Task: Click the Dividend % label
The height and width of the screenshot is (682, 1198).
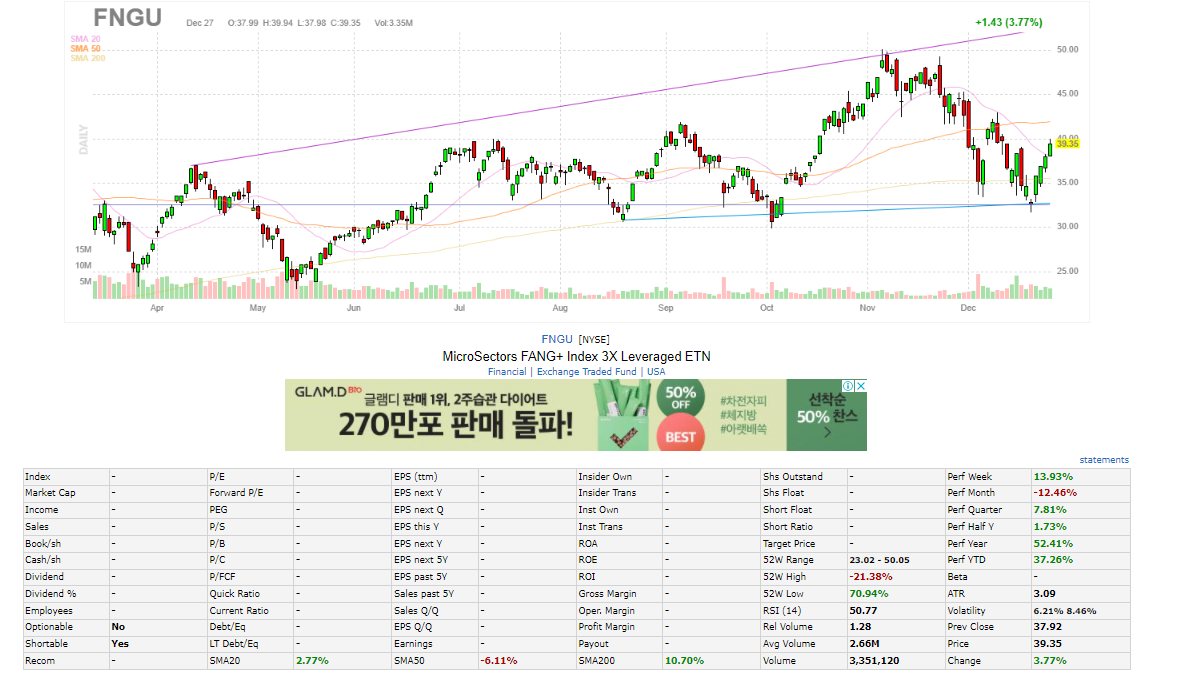Action: coord(50,593)
